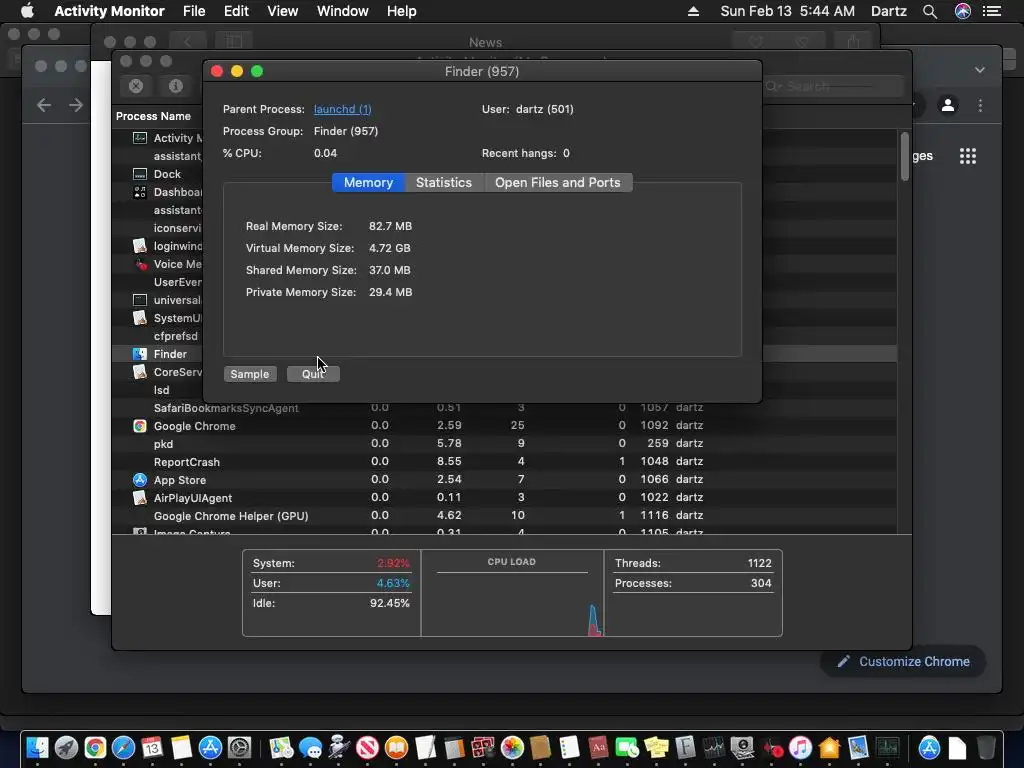Open the Help menu

401,11
